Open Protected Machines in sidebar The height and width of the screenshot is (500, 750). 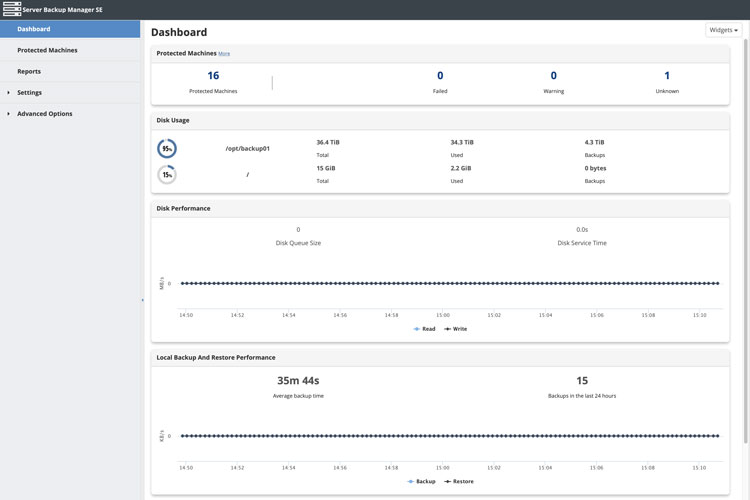70,50
